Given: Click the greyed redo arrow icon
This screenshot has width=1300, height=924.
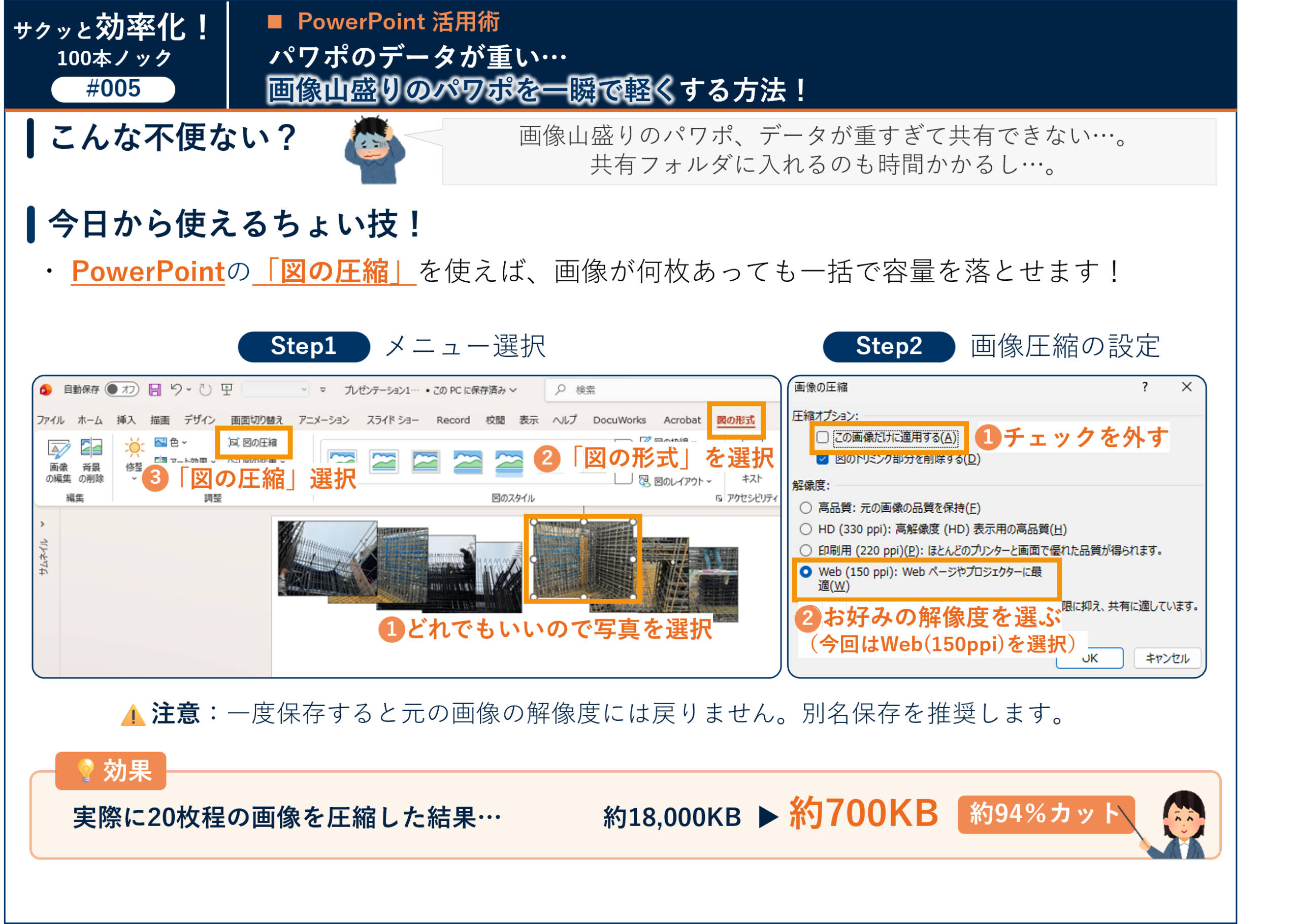Looking at the screenshot, I should point(205,389).
